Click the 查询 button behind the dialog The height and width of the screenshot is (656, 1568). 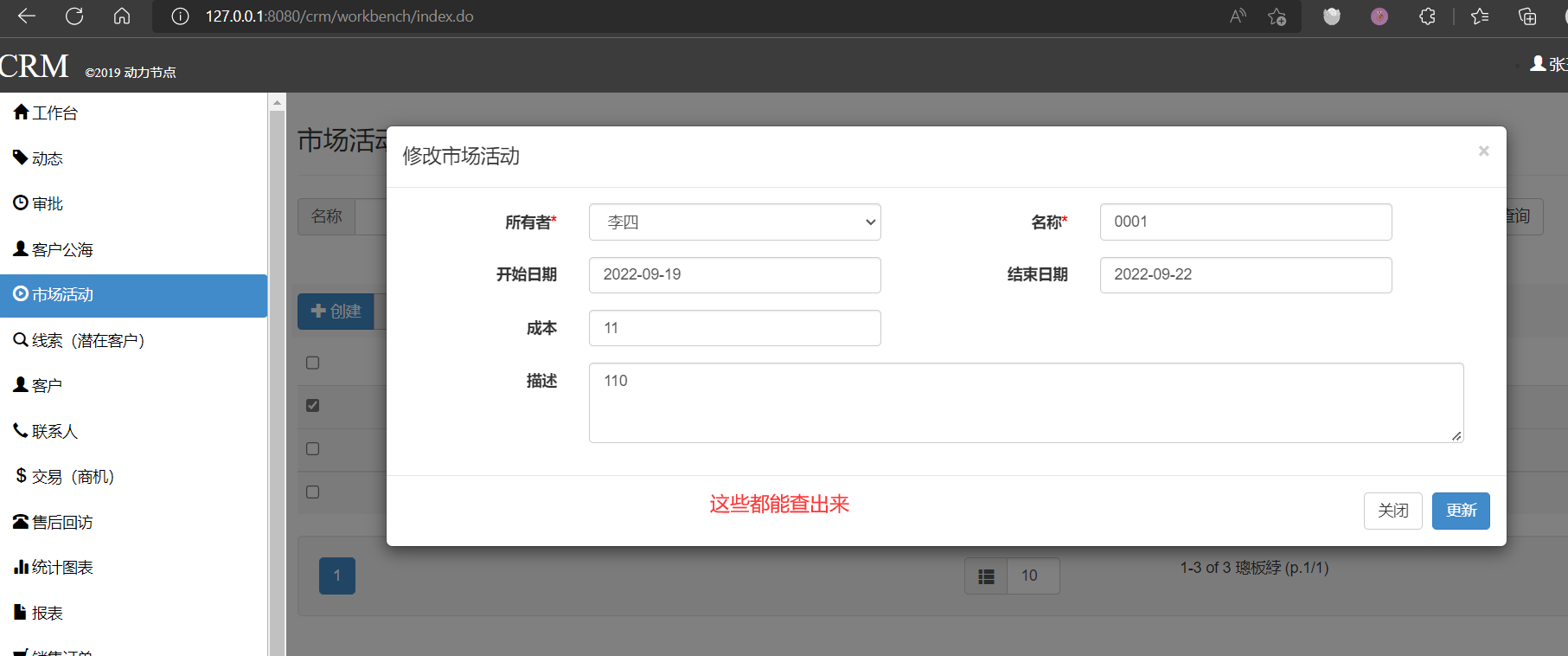[x=1522, y=216]
